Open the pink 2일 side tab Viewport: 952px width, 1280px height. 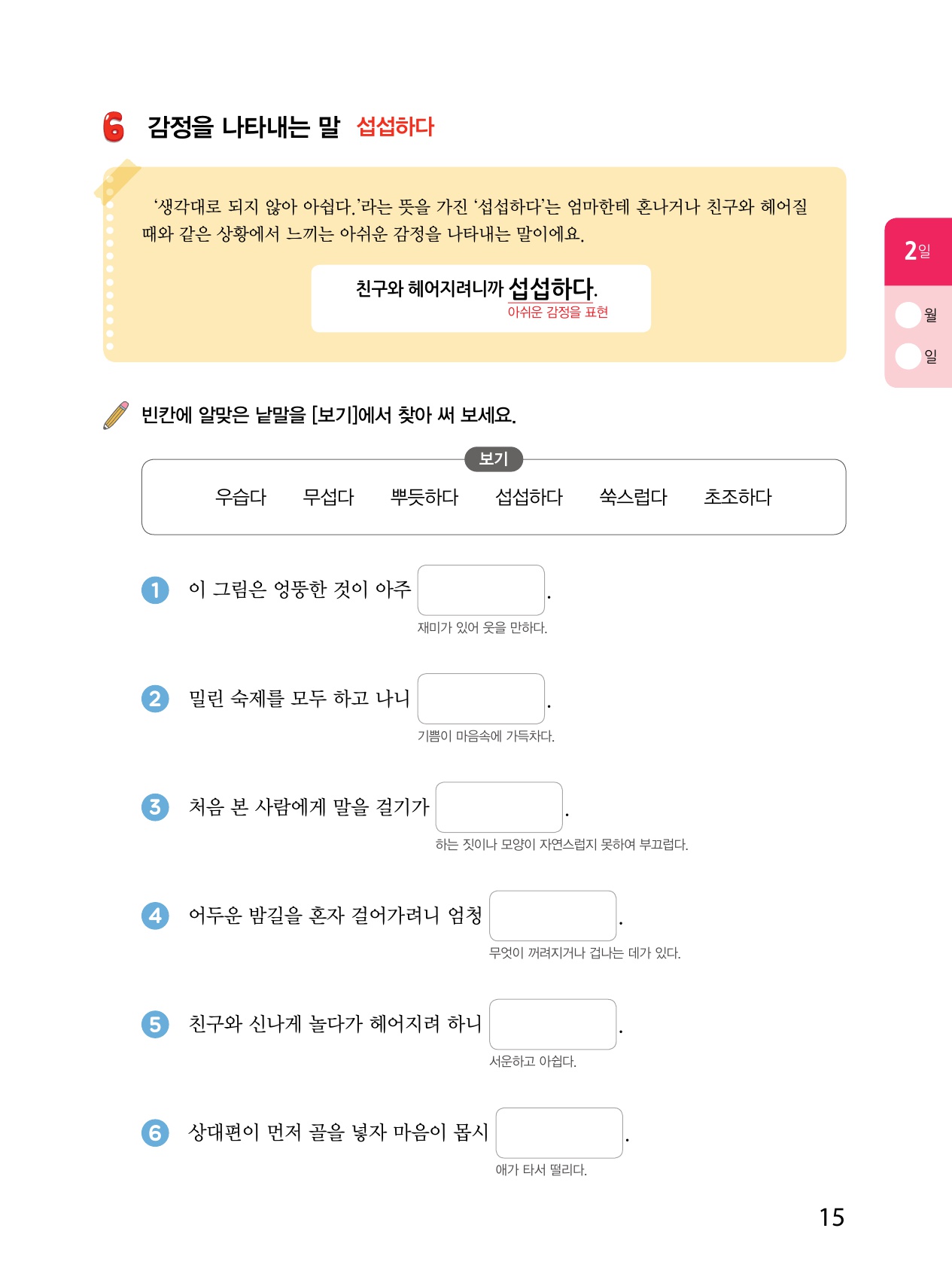pyautogui.click(x=917, y=251)
